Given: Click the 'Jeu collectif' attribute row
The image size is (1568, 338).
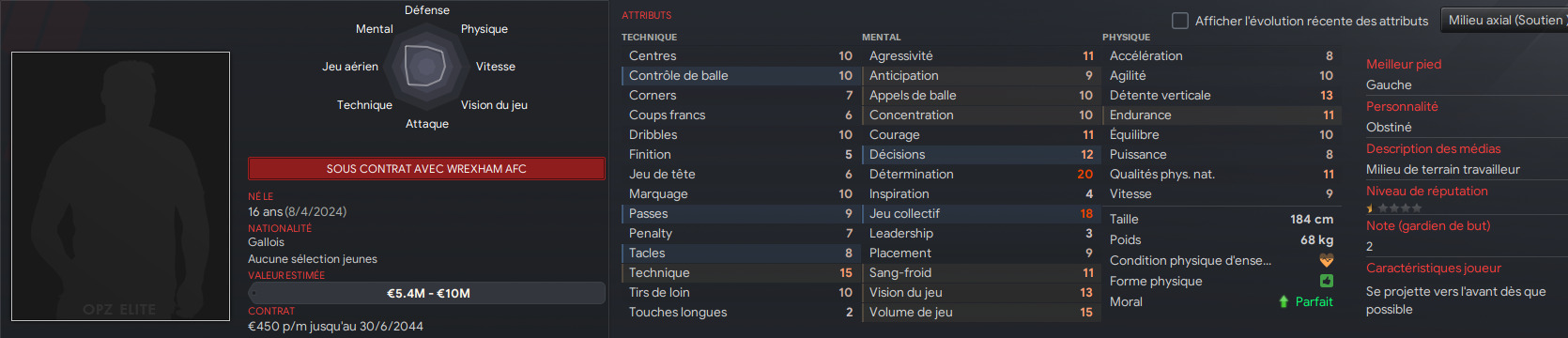Looking at the screenshot, I should click(x=979, y=213).
